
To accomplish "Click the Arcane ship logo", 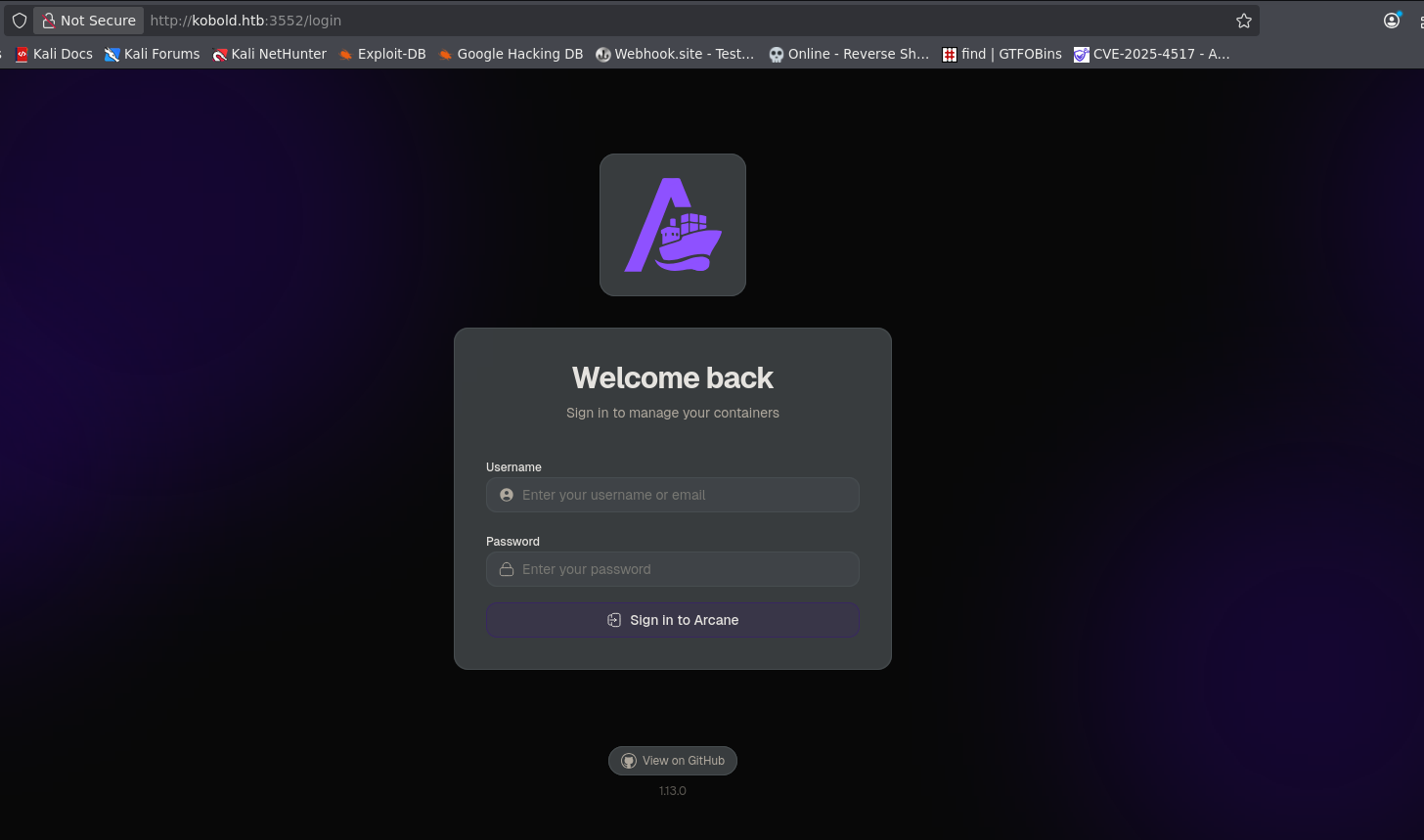I will click(673, 225).
